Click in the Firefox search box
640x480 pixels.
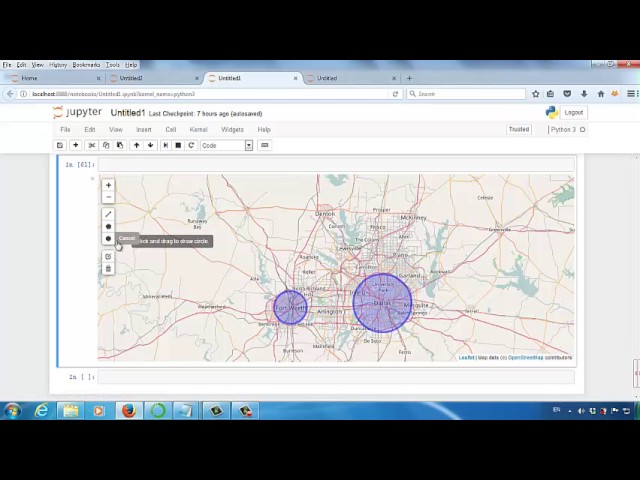(x=466, y=94)
